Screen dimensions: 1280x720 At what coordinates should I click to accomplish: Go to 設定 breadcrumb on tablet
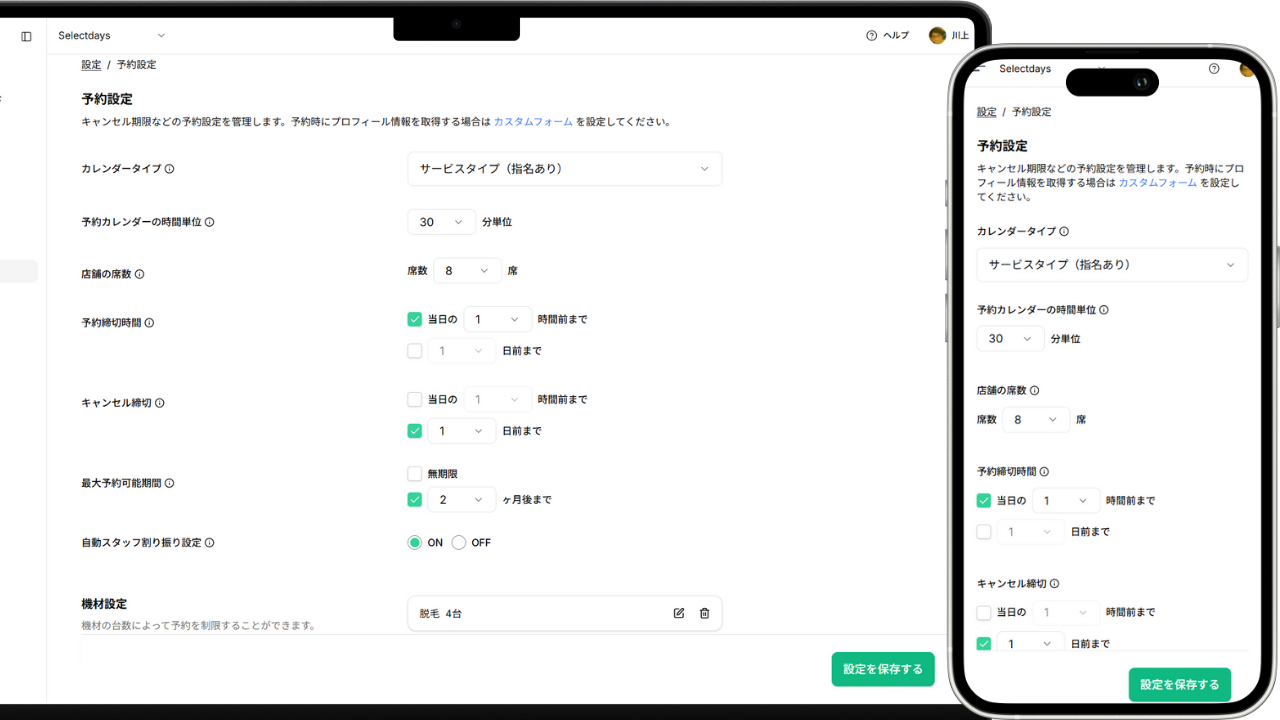(x=91, y=65)
